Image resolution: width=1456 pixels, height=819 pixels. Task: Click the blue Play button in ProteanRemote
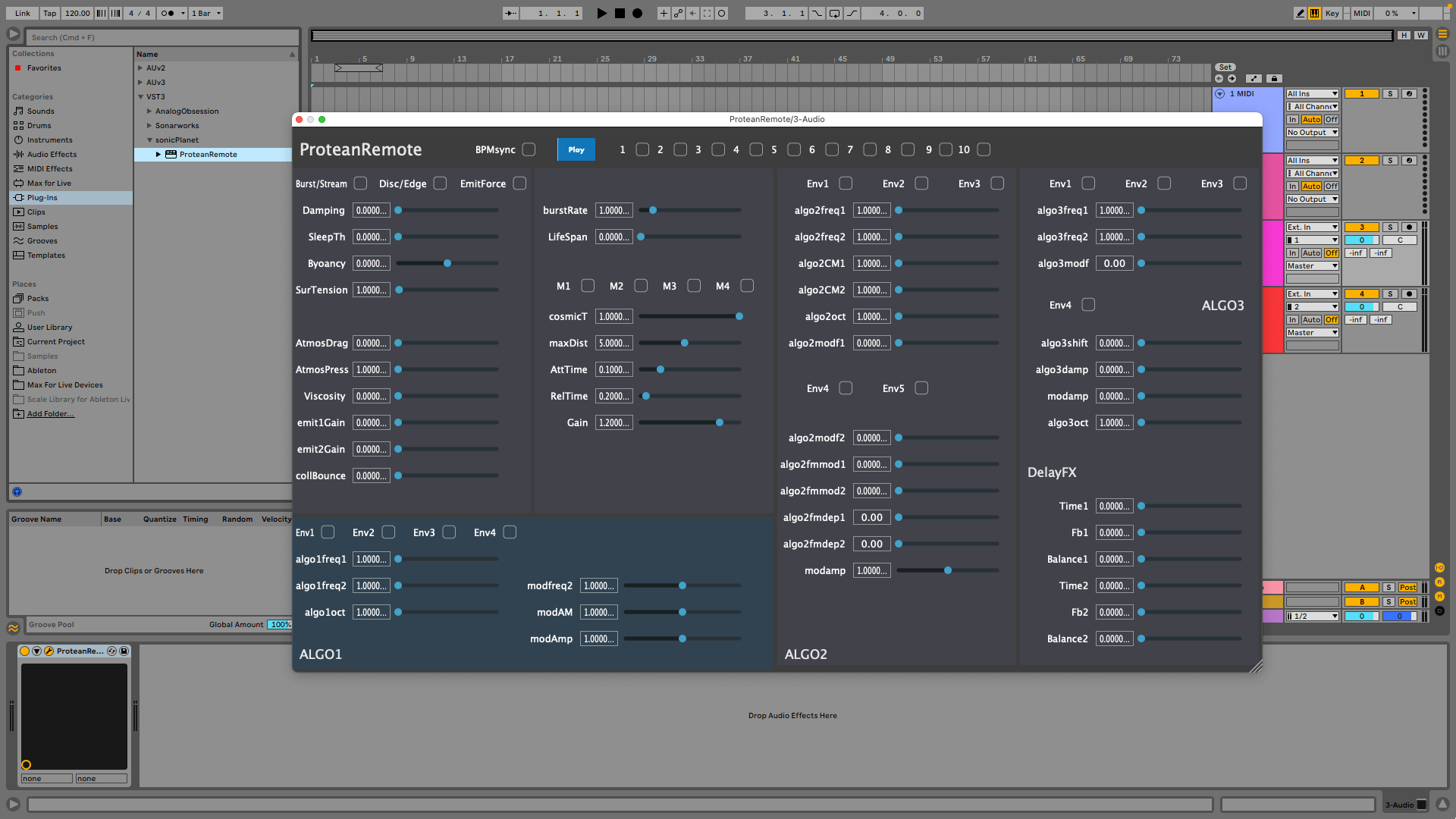point(576,150)
